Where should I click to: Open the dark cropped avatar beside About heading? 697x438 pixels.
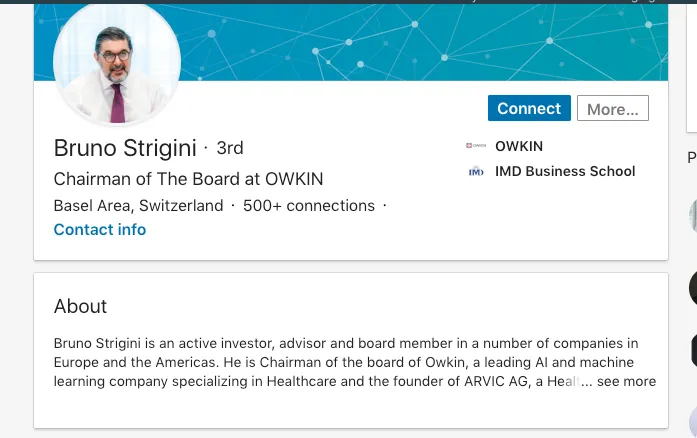coord(693,288)
